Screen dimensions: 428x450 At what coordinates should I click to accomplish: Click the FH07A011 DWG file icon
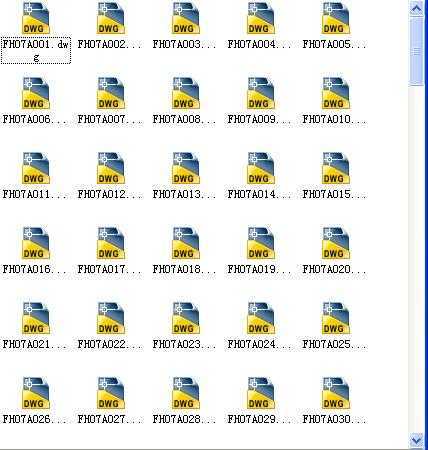(x=36, y=168)
